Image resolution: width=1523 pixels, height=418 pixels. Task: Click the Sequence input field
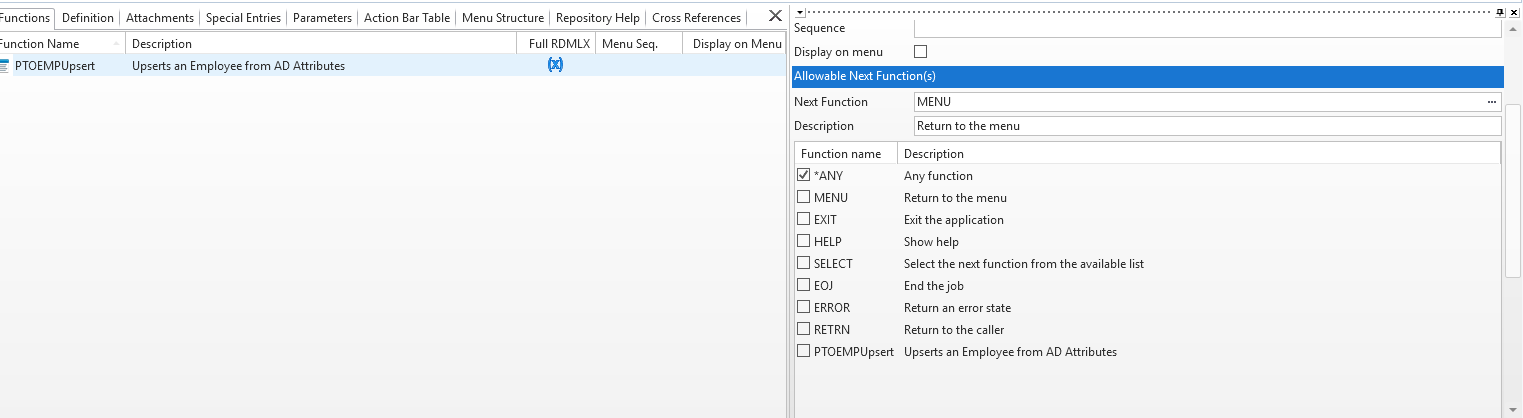tap(1207, 28)
